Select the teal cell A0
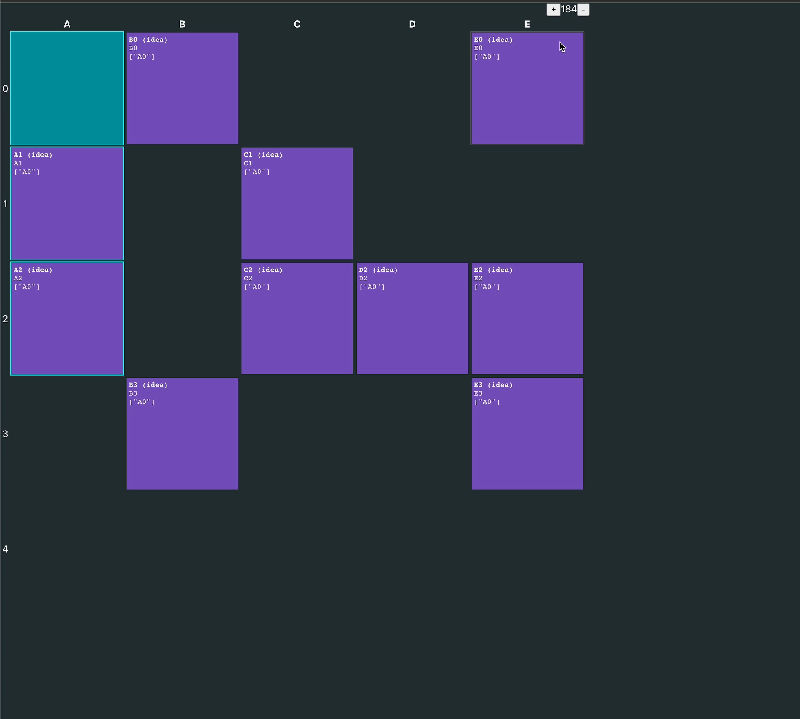 pyautogui.click(x=67, y=88)
